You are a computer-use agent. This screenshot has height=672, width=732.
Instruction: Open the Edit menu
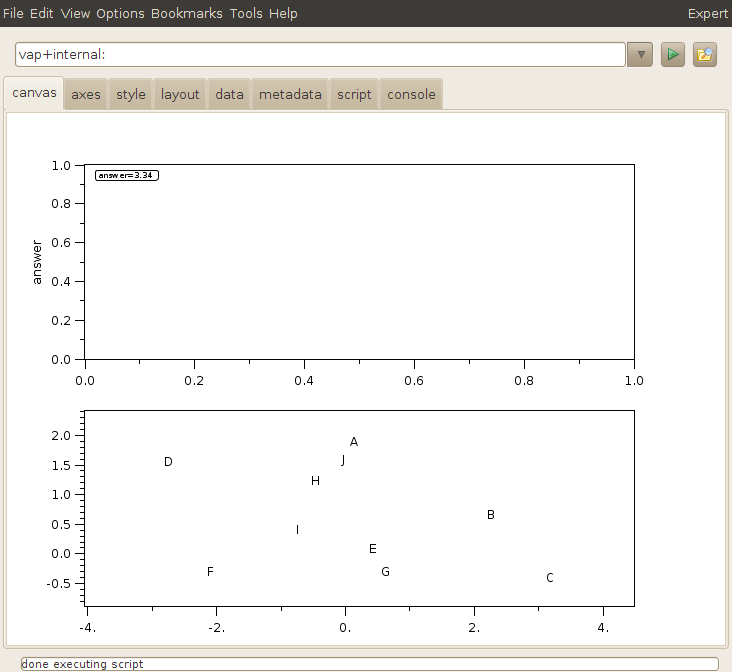[x=42, y=13]
